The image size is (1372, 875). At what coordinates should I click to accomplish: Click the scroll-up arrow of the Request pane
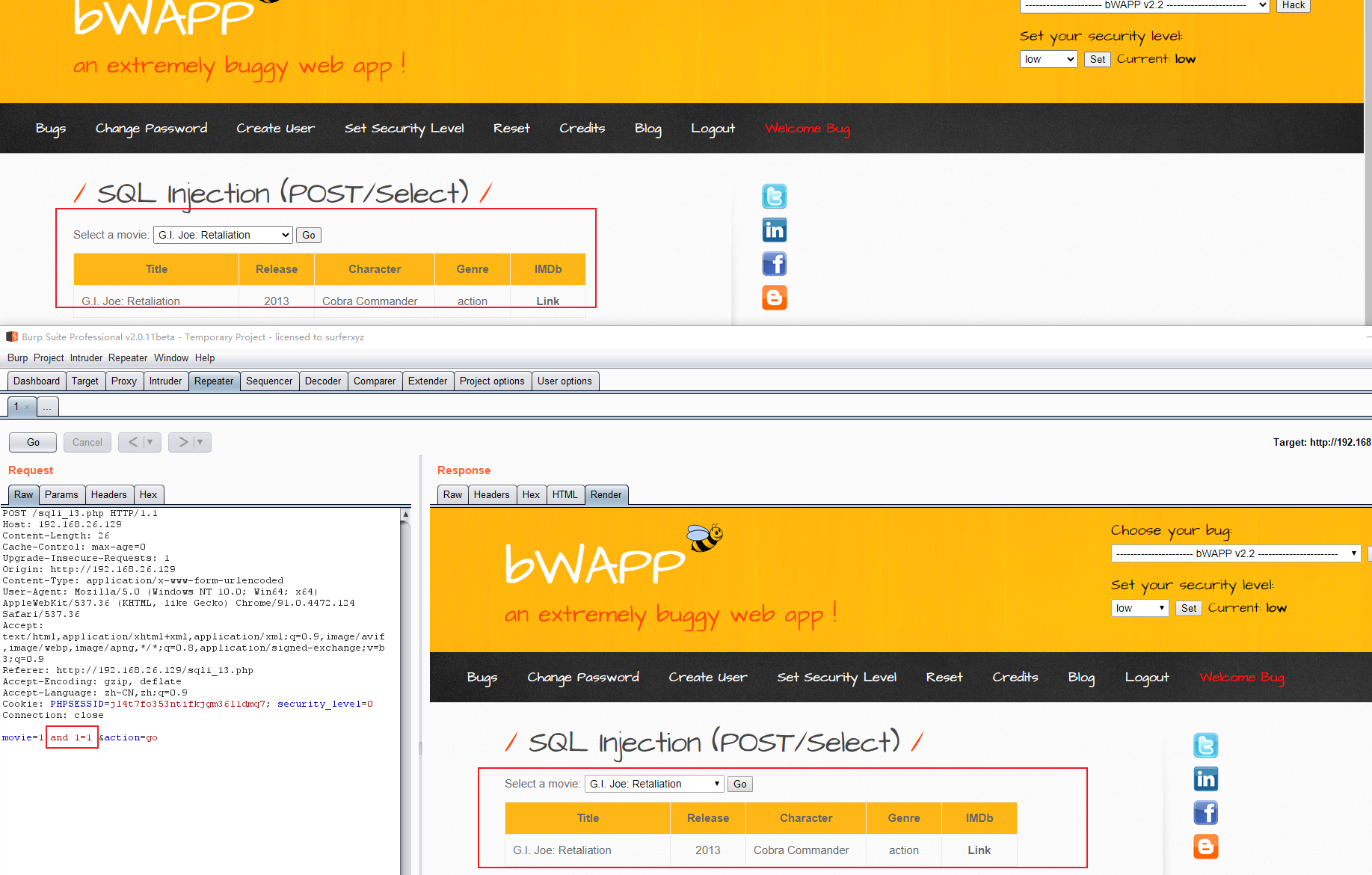coord(405,514)
